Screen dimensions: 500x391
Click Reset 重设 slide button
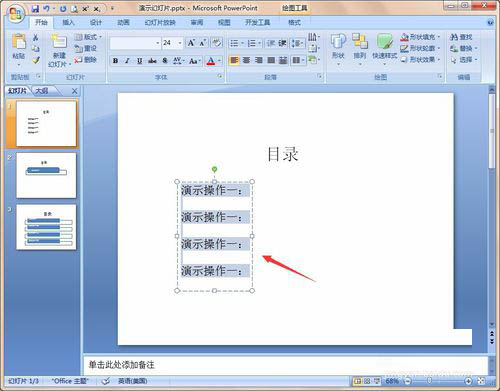(86, 48)
